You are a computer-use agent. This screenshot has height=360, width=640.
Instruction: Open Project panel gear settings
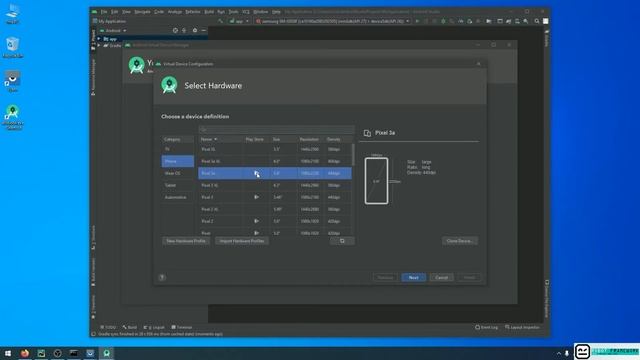pyautogui.click(x=195, y=31)
